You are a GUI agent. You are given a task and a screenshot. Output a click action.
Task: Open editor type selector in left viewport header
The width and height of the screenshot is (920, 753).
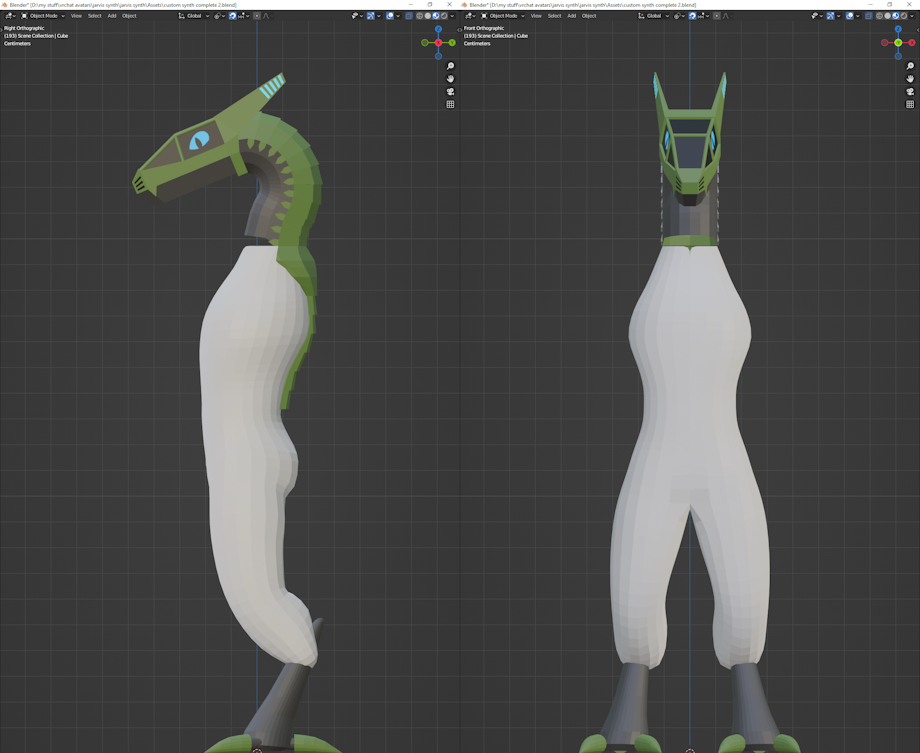click(x=10, y=16)
